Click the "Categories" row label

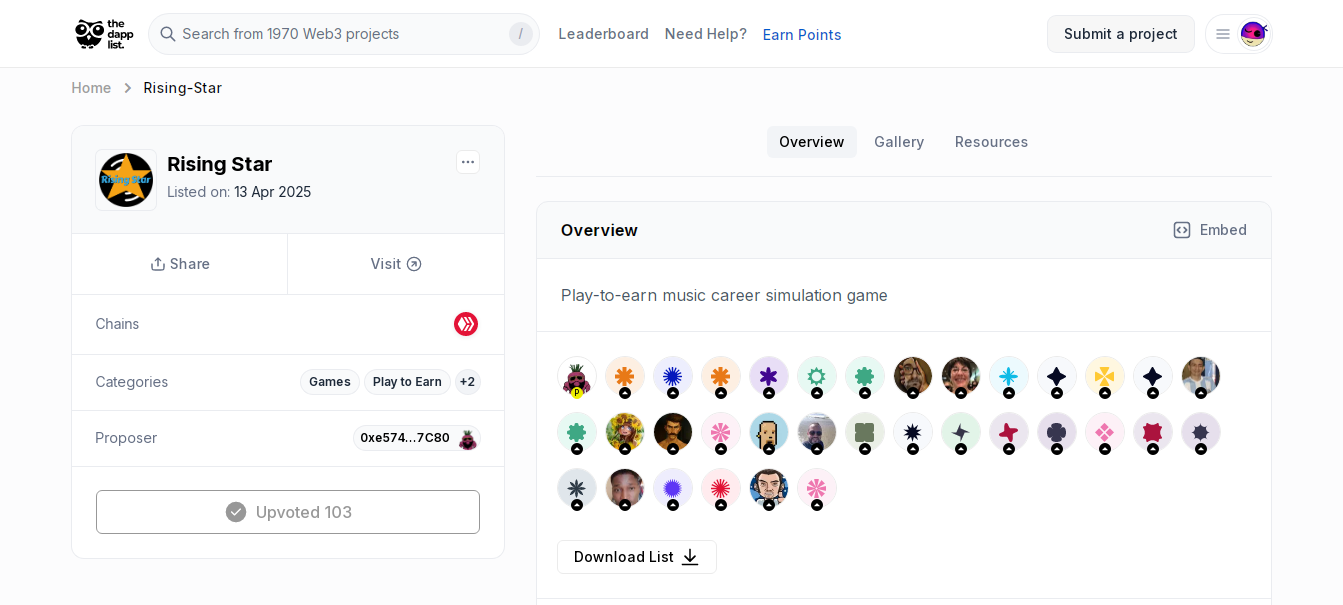132,382
